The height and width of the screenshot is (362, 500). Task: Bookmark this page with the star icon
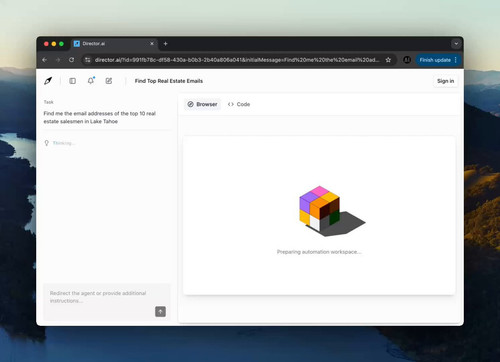[x=388, y=60]
